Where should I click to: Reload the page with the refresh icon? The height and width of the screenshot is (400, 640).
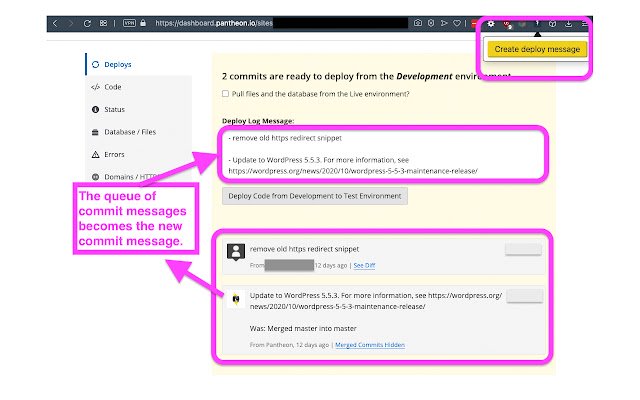tap(87, 23)
